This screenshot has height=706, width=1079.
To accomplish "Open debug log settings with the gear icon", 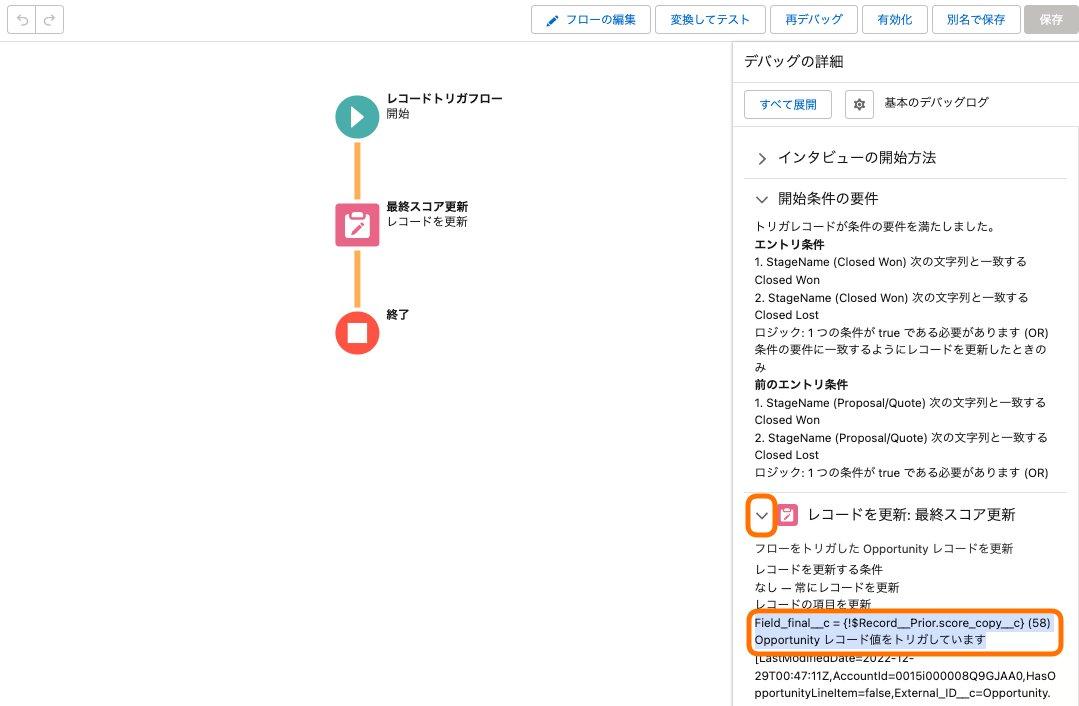I will (859, 104).
